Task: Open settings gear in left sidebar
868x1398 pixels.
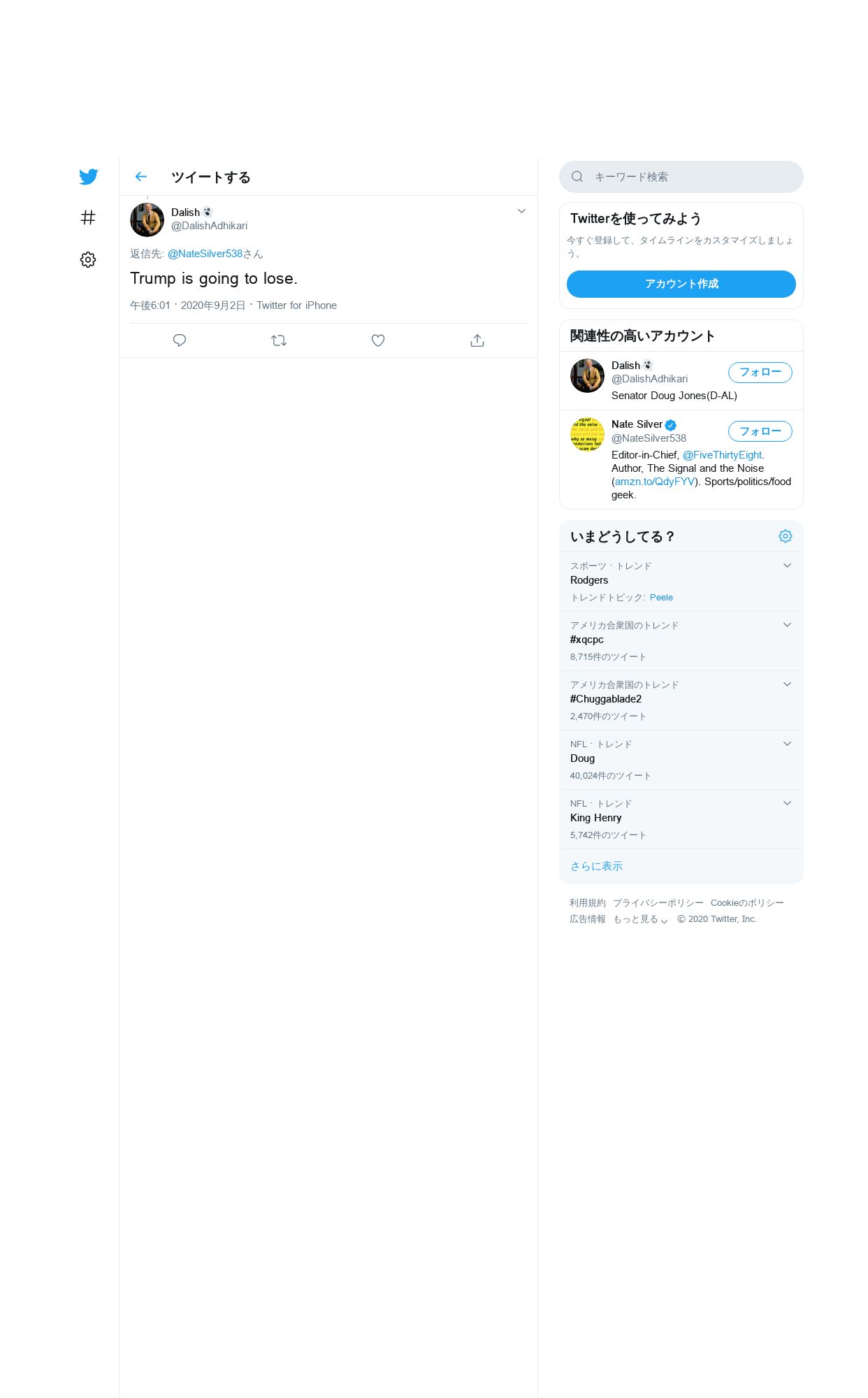Action: [88, 259]
